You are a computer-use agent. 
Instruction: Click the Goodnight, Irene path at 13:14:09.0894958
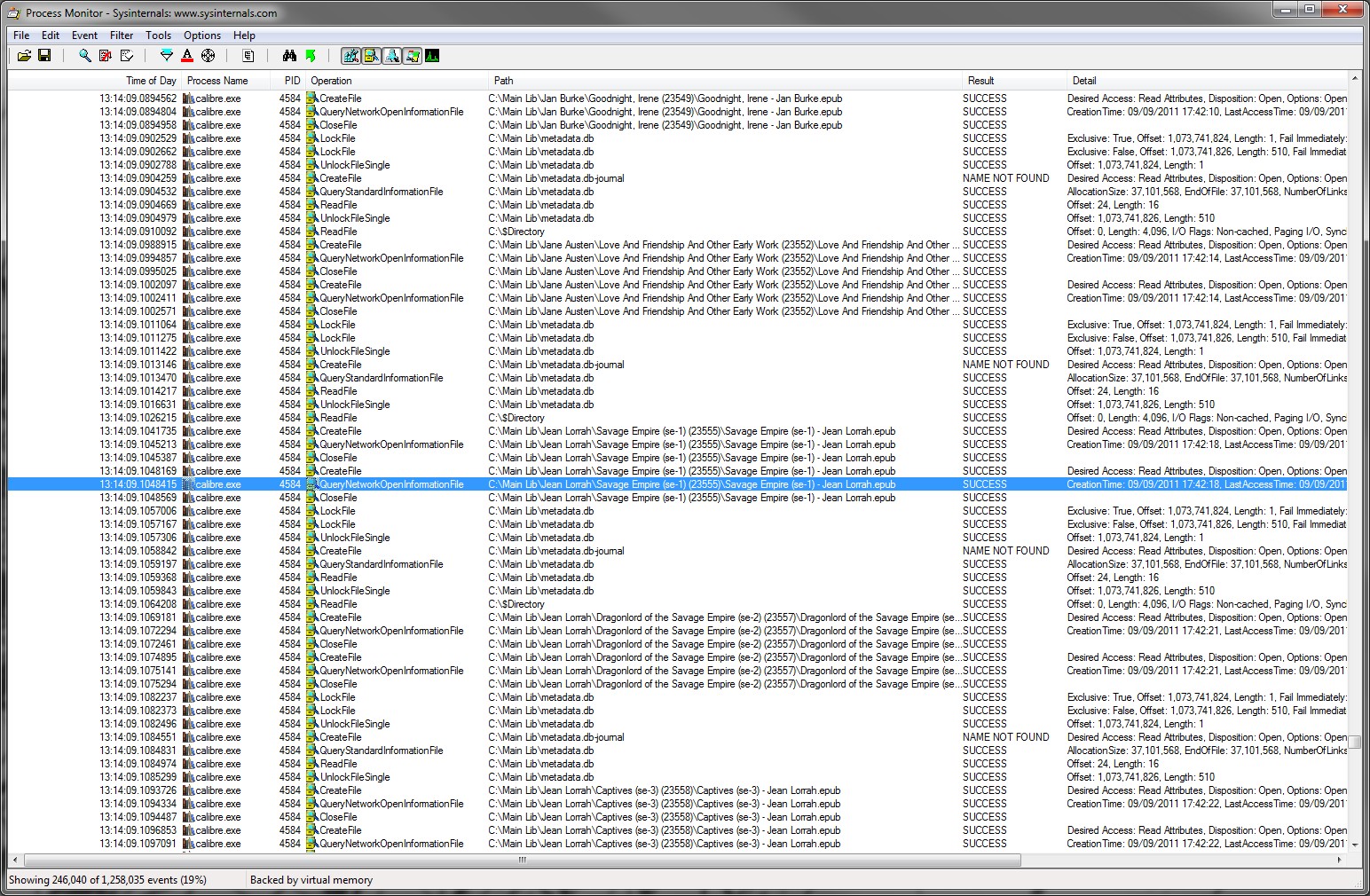coord(665,125)
